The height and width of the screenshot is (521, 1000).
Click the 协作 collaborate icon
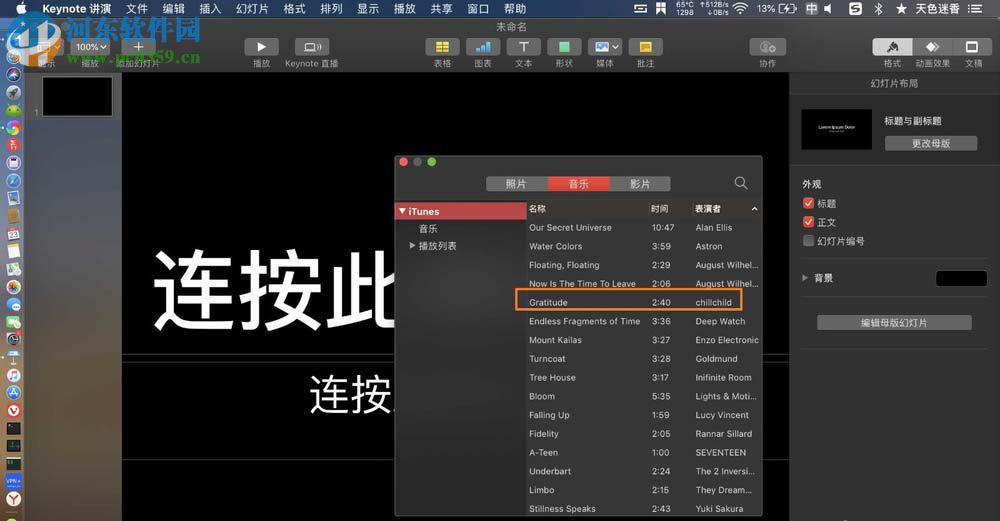[x=768, y=47]
